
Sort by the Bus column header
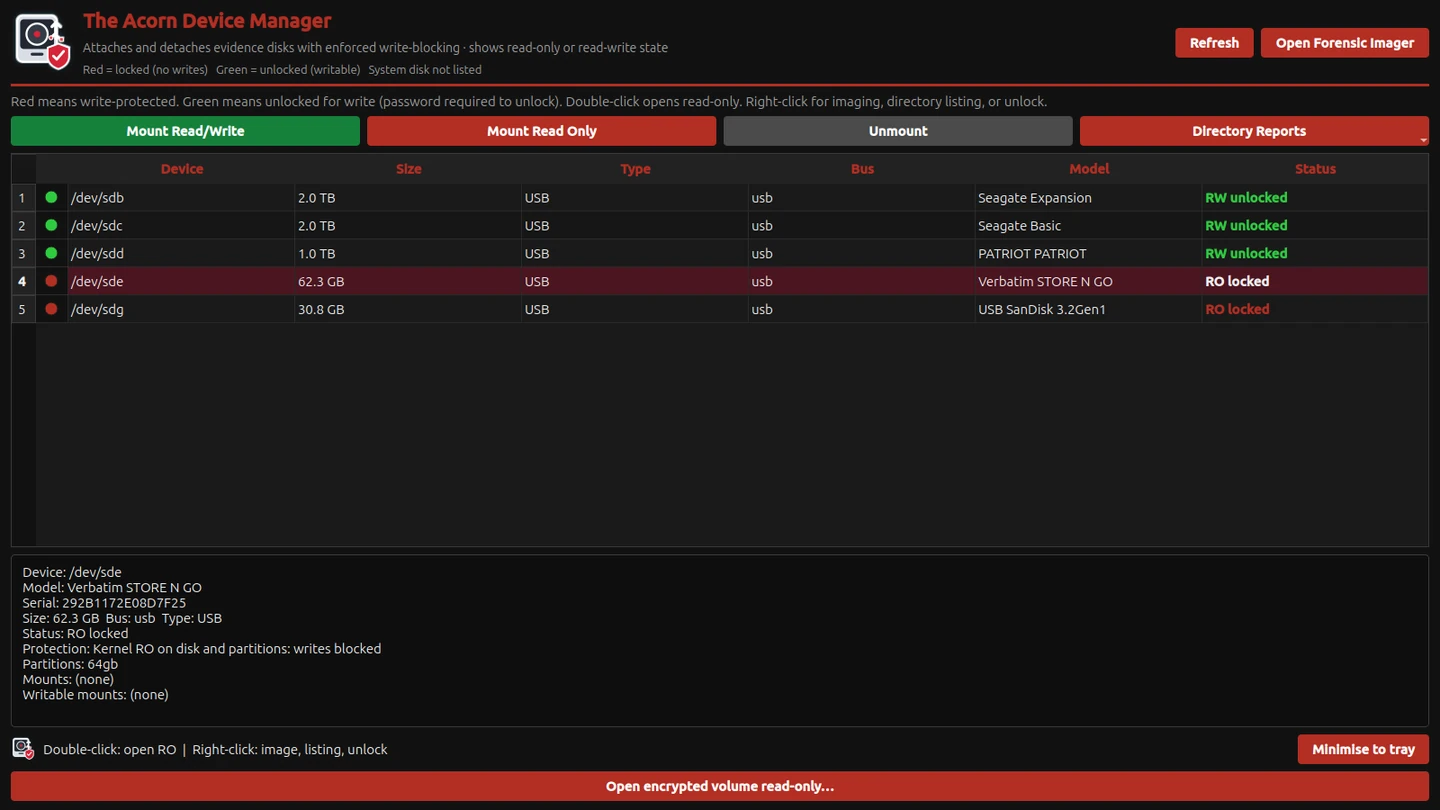[862, 169]
